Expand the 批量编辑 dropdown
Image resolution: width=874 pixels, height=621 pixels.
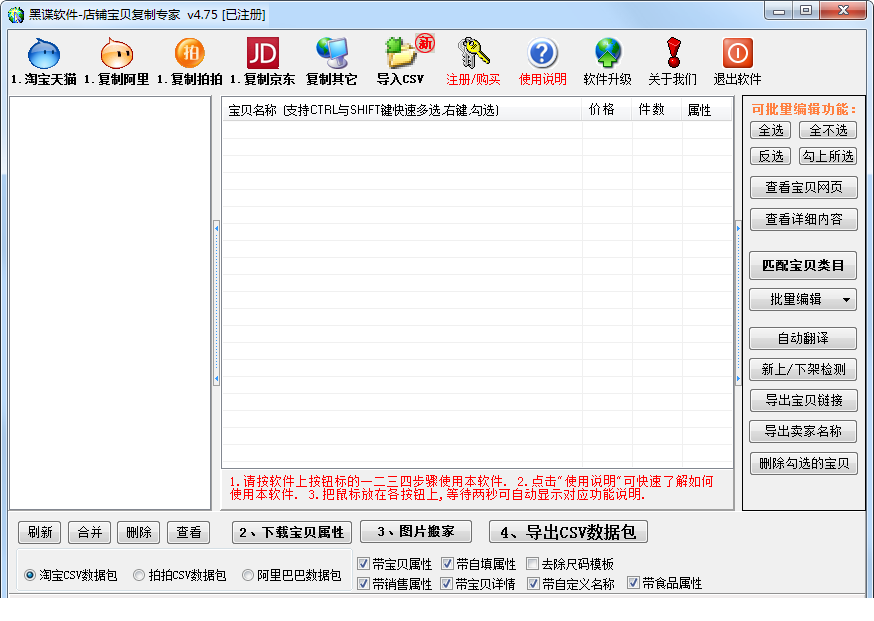pos(803,299)
